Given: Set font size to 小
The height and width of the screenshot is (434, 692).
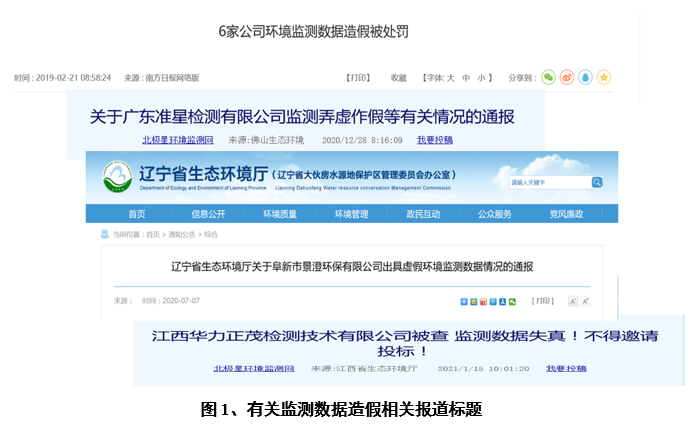Looking at the screenshot, I should 481,78.
